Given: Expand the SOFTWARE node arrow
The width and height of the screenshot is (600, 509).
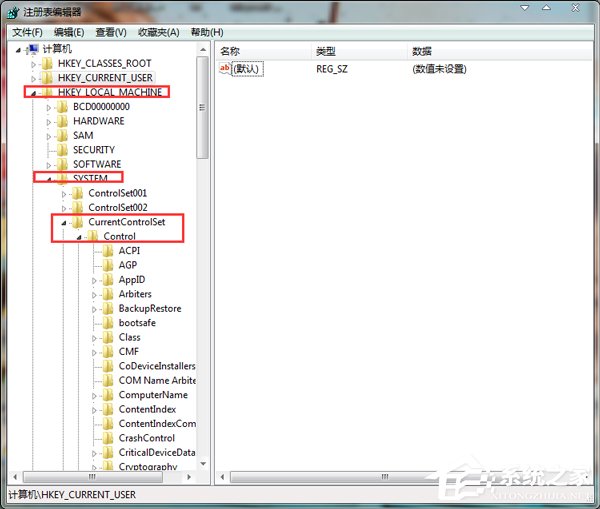Looking at the screenshot, I should (x=49, y=165).
